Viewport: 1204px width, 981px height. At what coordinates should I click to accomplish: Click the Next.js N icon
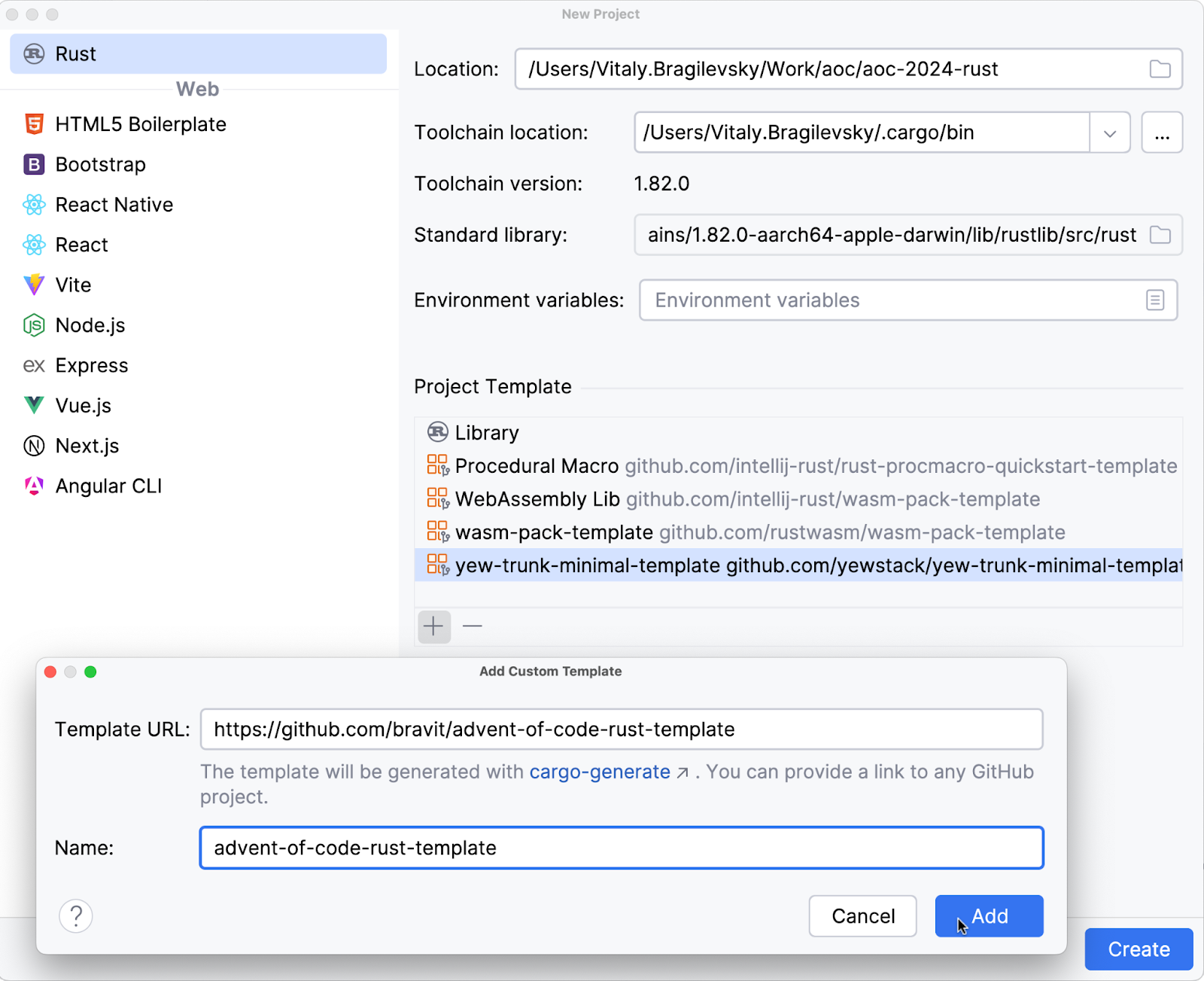[x=34, y=446]
